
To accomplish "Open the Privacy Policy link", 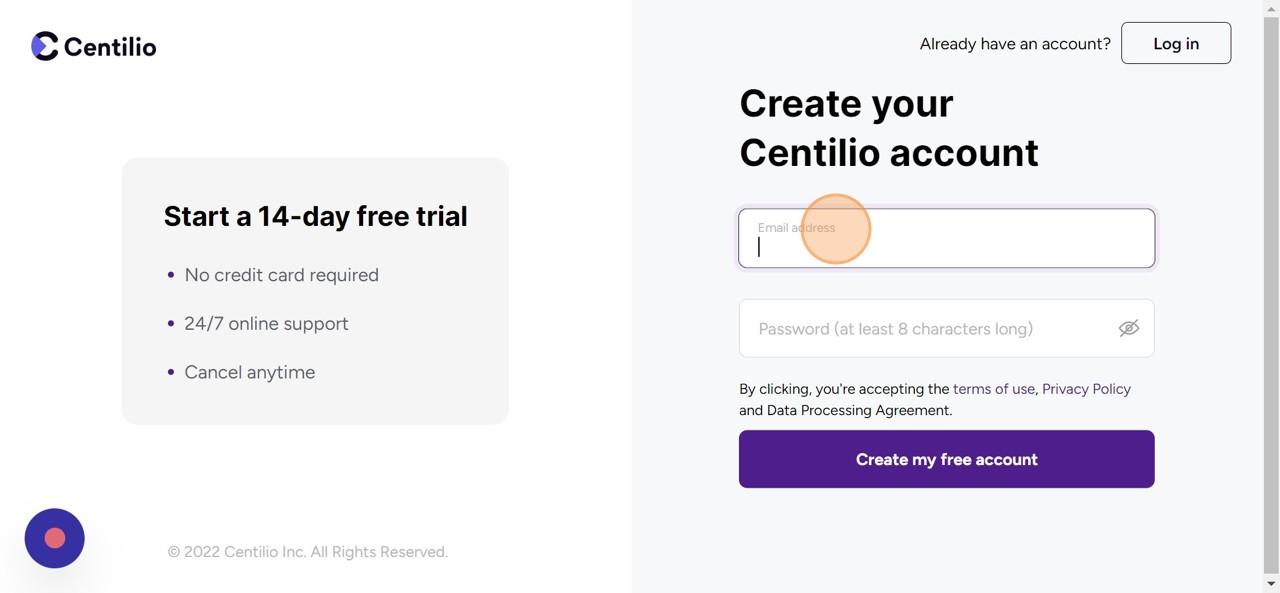I will 1086,389.
